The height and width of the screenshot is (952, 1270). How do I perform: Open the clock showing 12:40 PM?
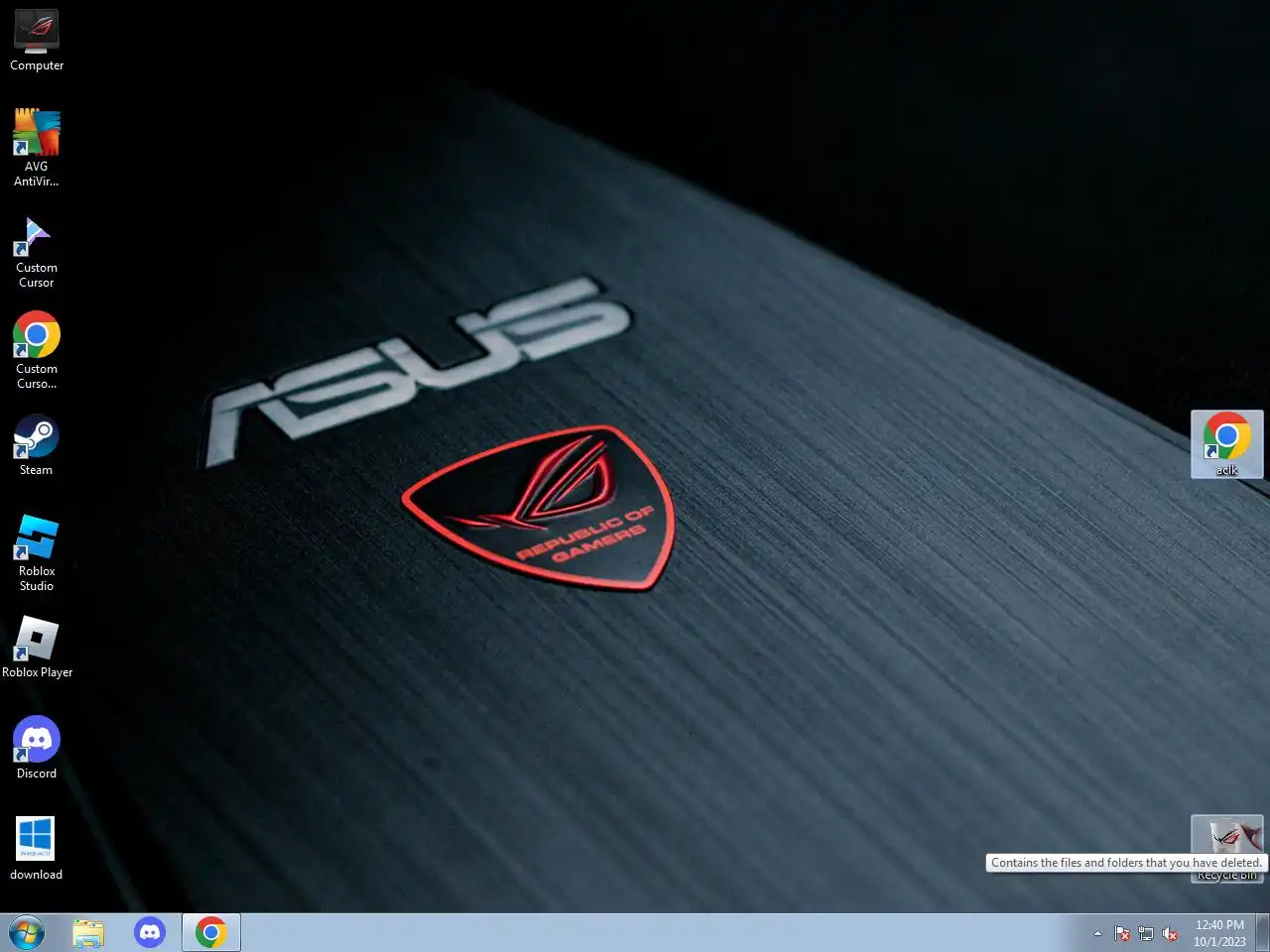coord(1219,933)
